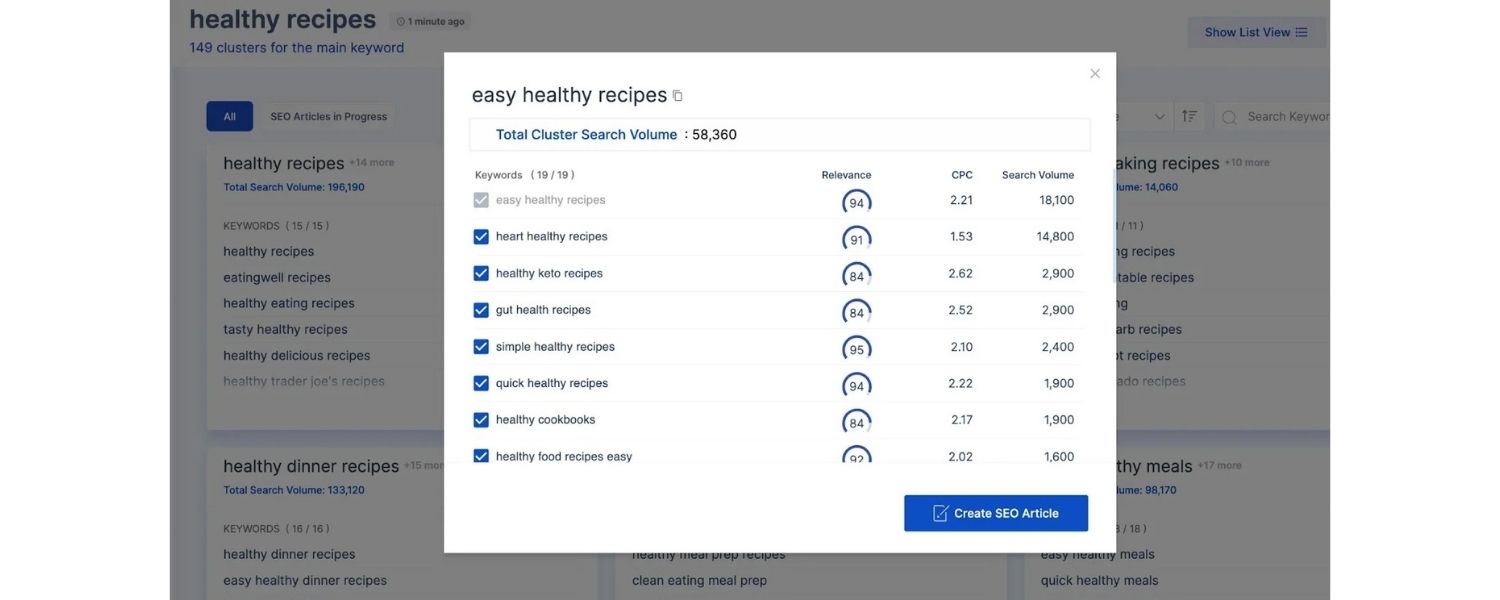Viewport: 1500px width, 600px height.
Task: Select the 'All' filter tab
Action: [x=229, y=117]
